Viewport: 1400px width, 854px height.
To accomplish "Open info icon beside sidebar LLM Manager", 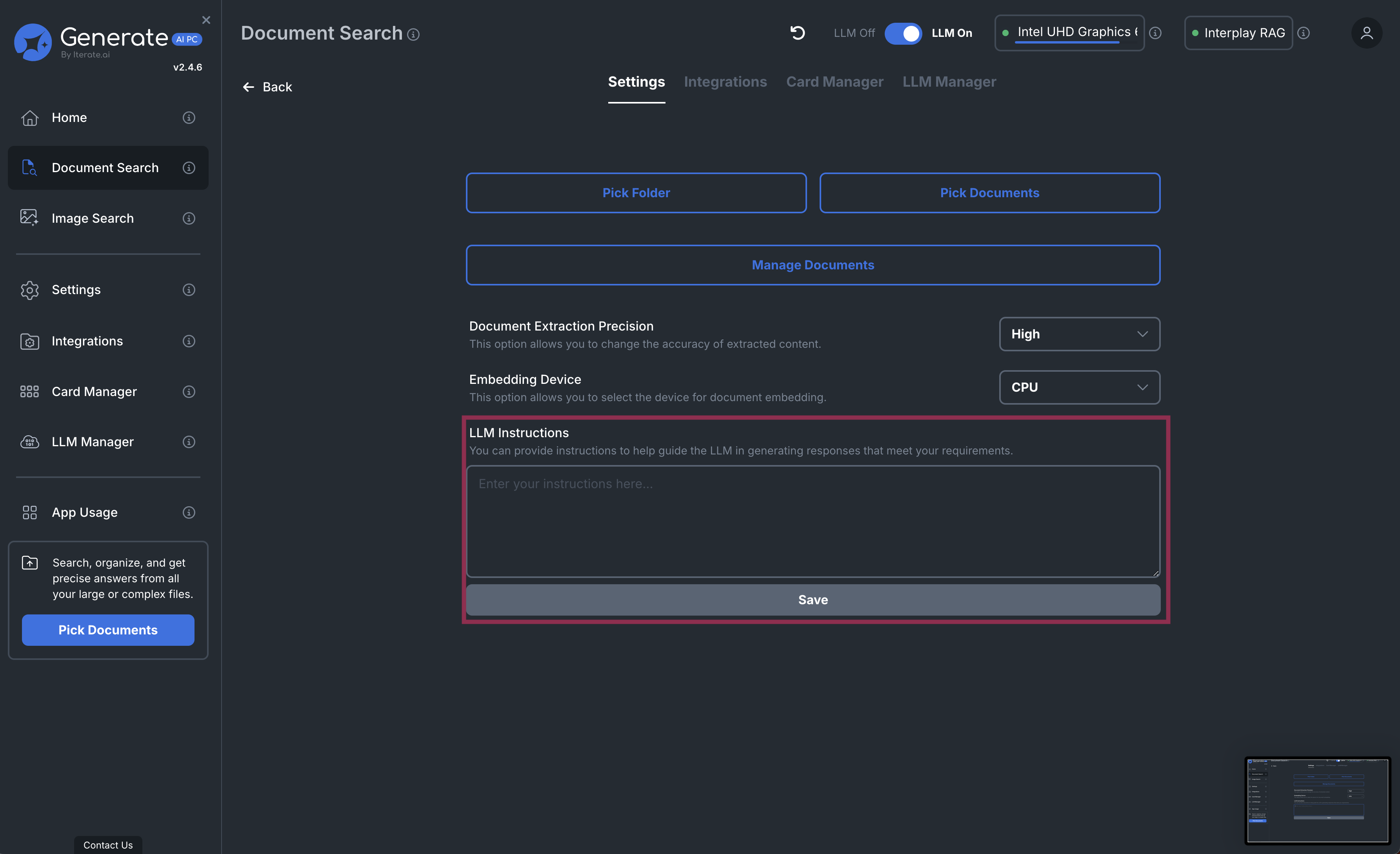I will [189, 442].
